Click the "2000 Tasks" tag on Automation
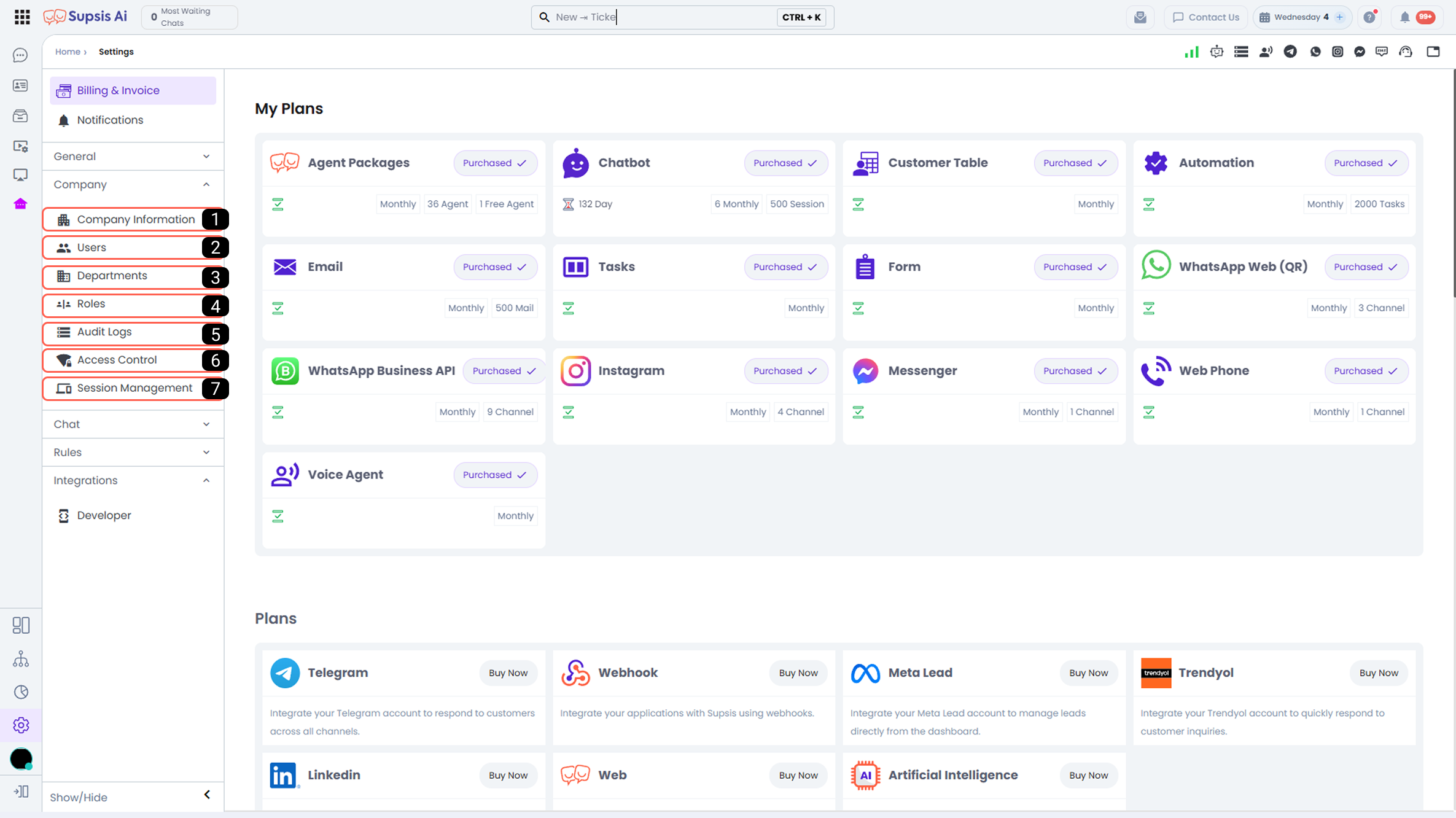This screenshot has width=1456, height=818. (1379, 204)
